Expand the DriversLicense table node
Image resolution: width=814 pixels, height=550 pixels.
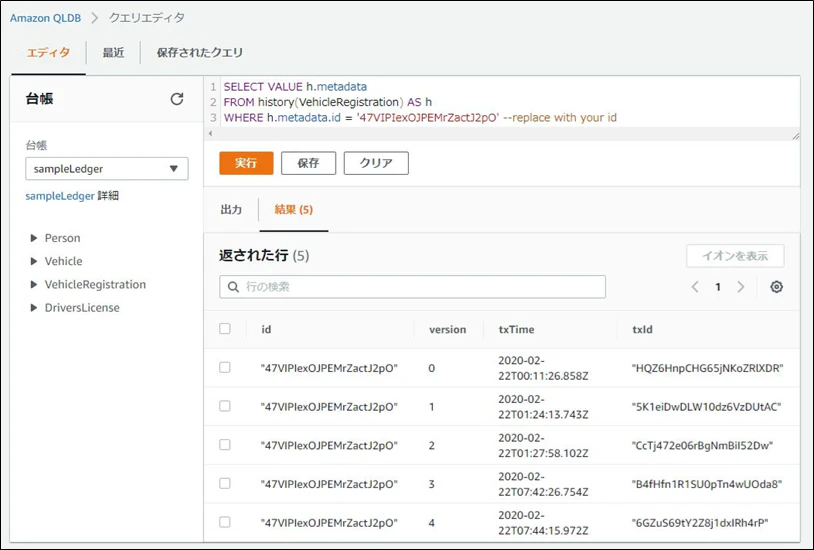[x=34, y=307]
